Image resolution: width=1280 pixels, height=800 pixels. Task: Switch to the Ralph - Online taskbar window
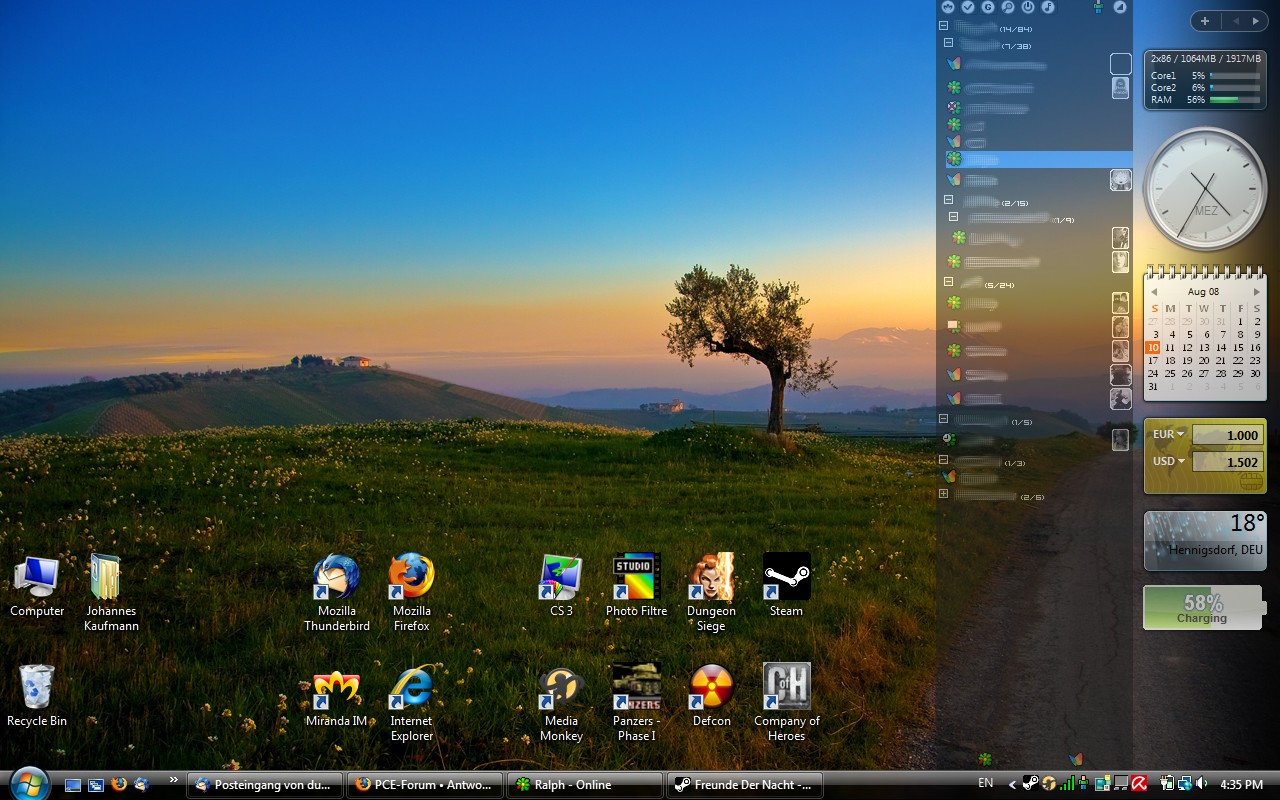(x=584, y=785)
